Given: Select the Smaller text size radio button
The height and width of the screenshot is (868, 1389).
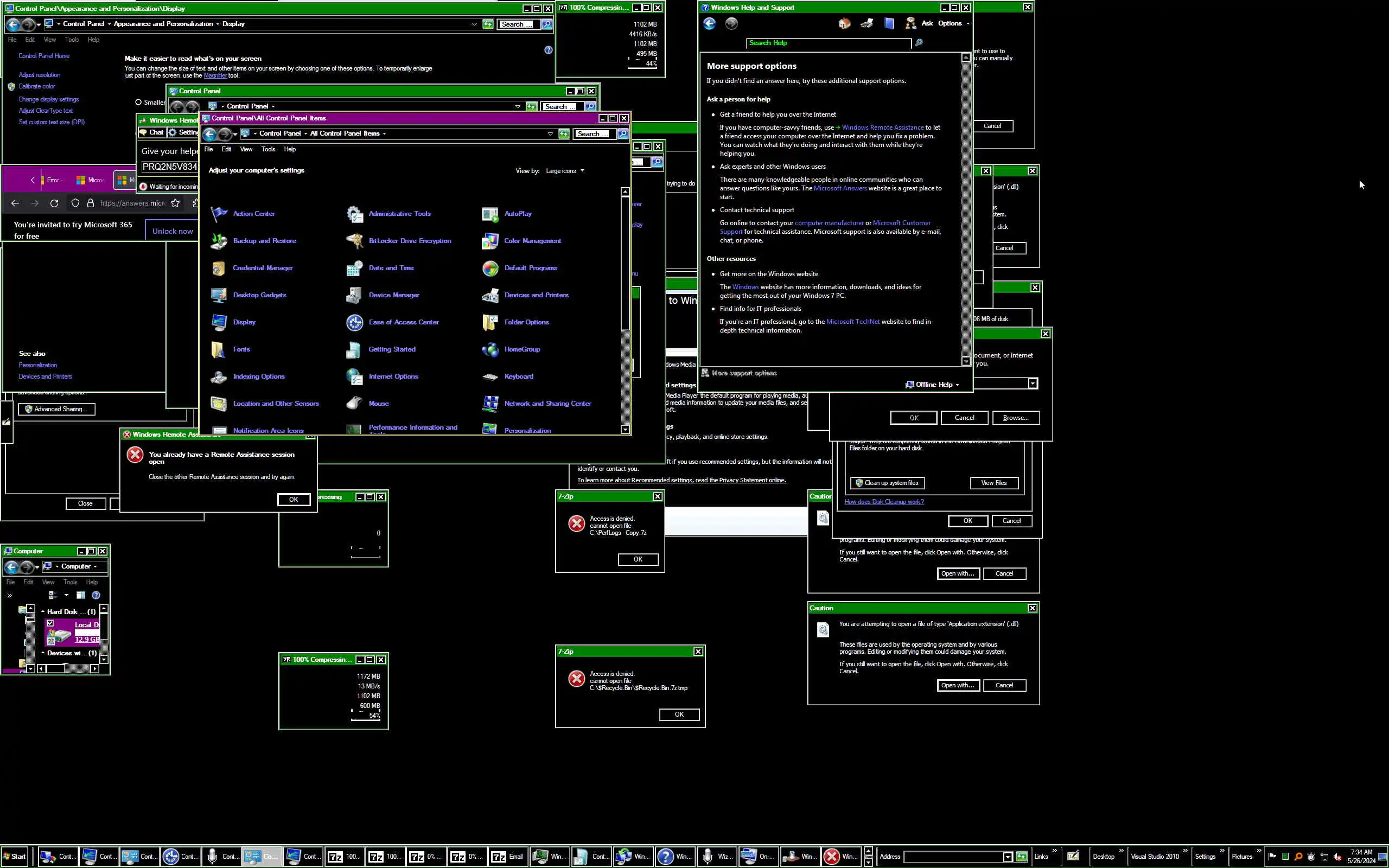Looking at the screenshot, I should click(138, 102).
